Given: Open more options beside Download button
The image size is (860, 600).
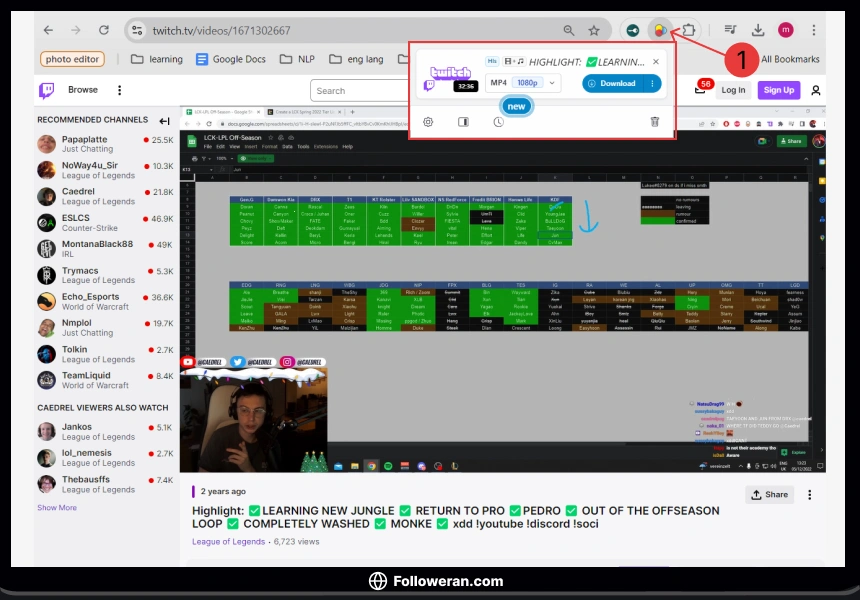Looking at the screenshot, I should (653, 83).
